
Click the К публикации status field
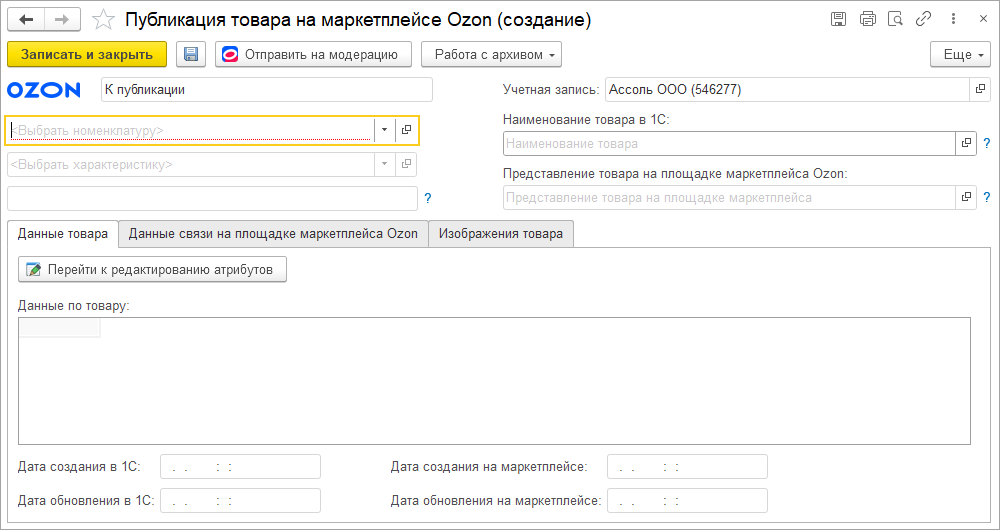coord(267,90)
